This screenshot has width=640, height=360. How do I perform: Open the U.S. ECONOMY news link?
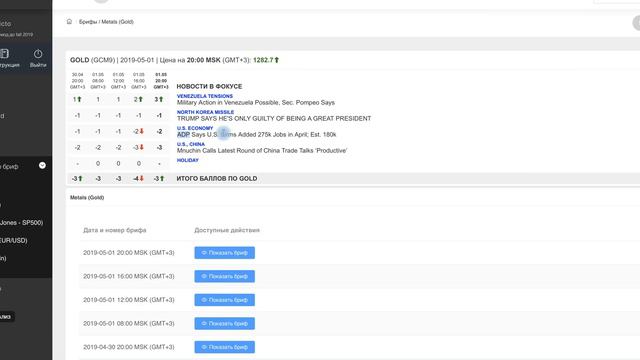[x=195, y=128]
